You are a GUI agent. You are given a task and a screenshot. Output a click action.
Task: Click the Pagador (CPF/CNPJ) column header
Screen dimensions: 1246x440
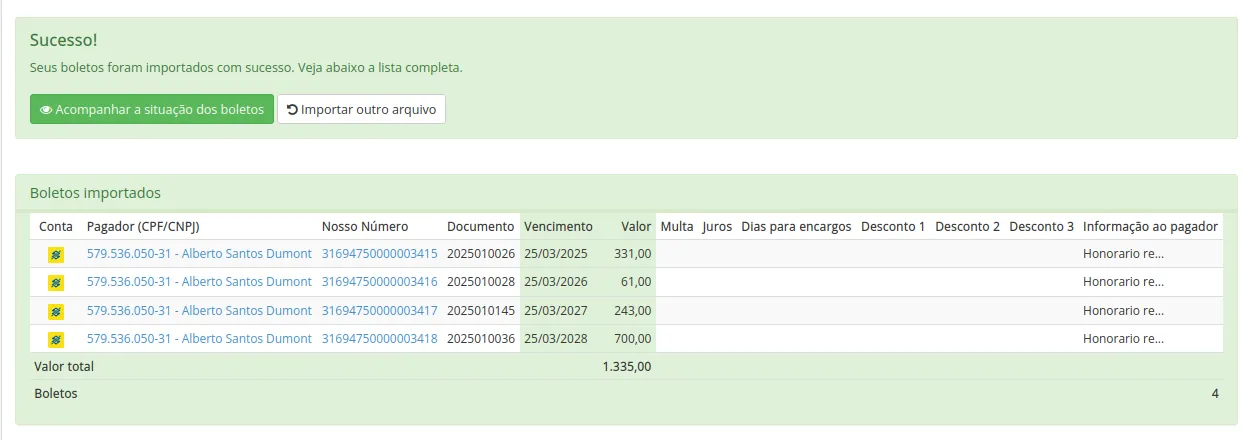point(143,227)
